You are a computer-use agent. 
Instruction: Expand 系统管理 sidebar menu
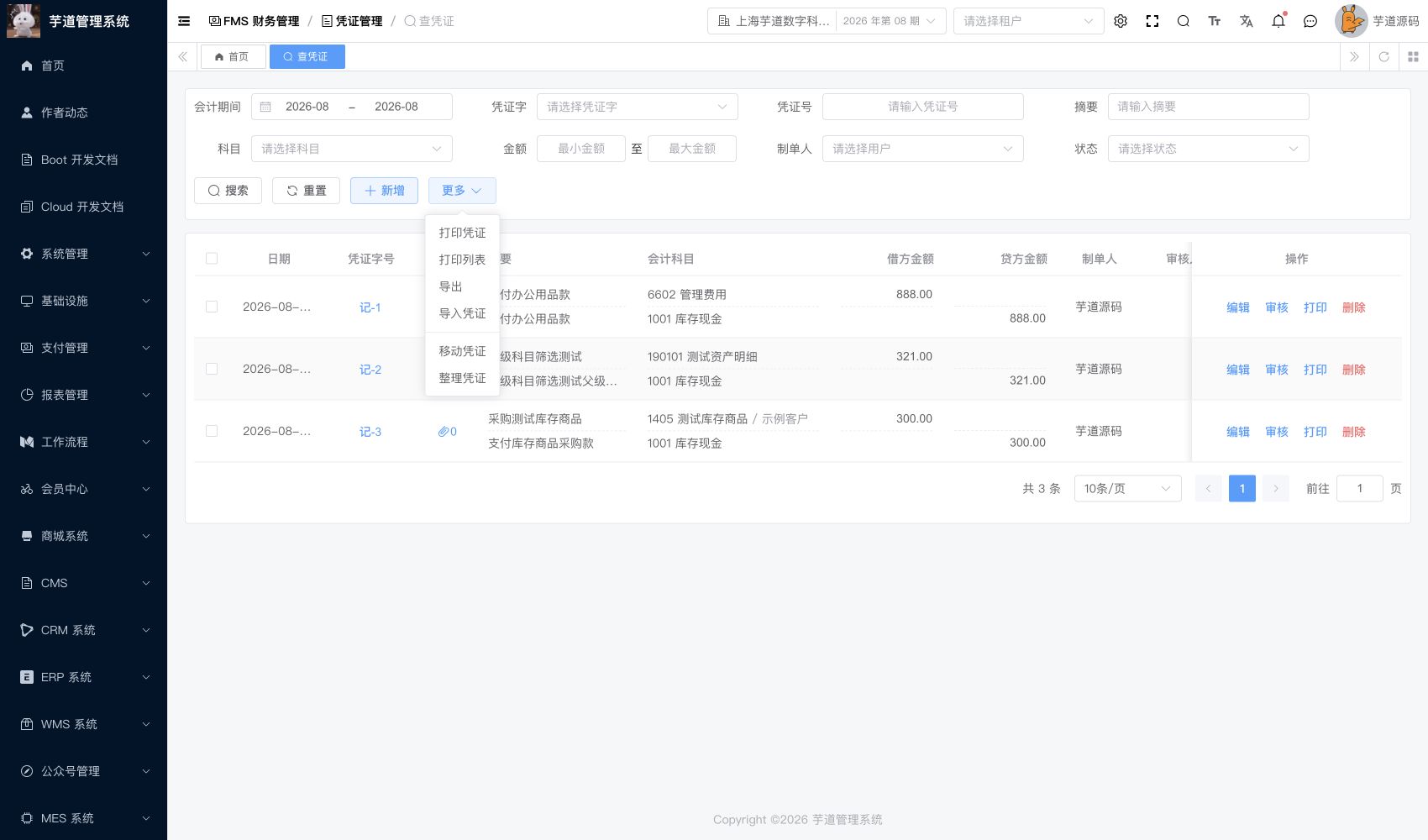tap(83, 254)
